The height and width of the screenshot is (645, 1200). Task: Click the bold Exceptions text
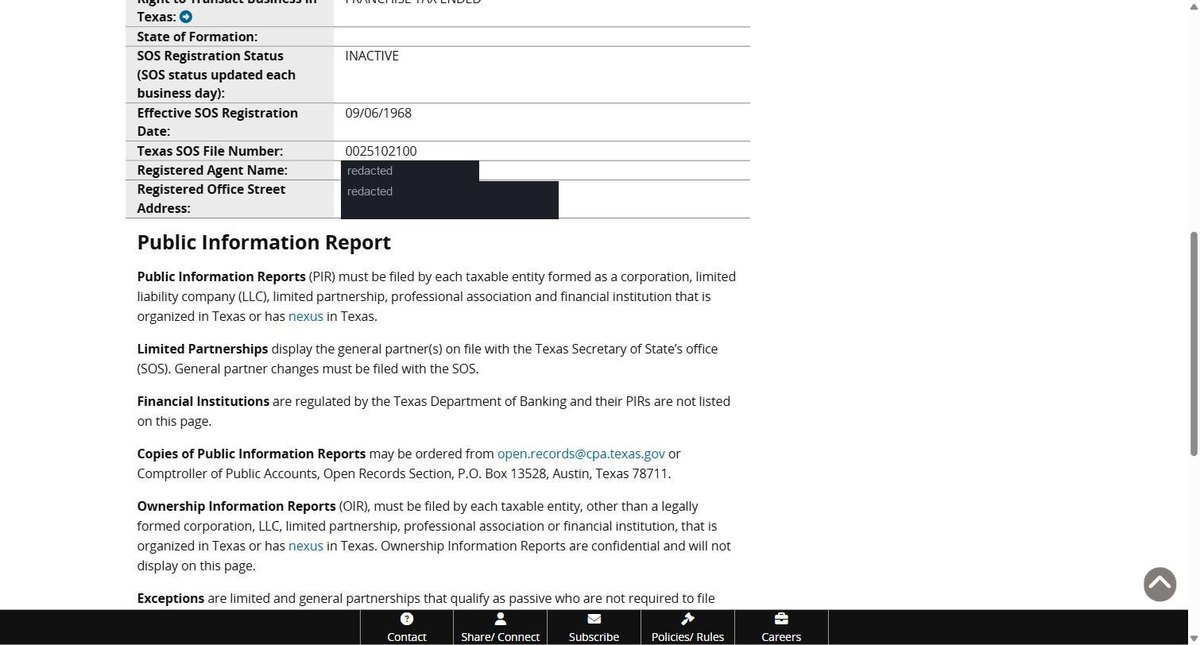[x=170, y=598]
